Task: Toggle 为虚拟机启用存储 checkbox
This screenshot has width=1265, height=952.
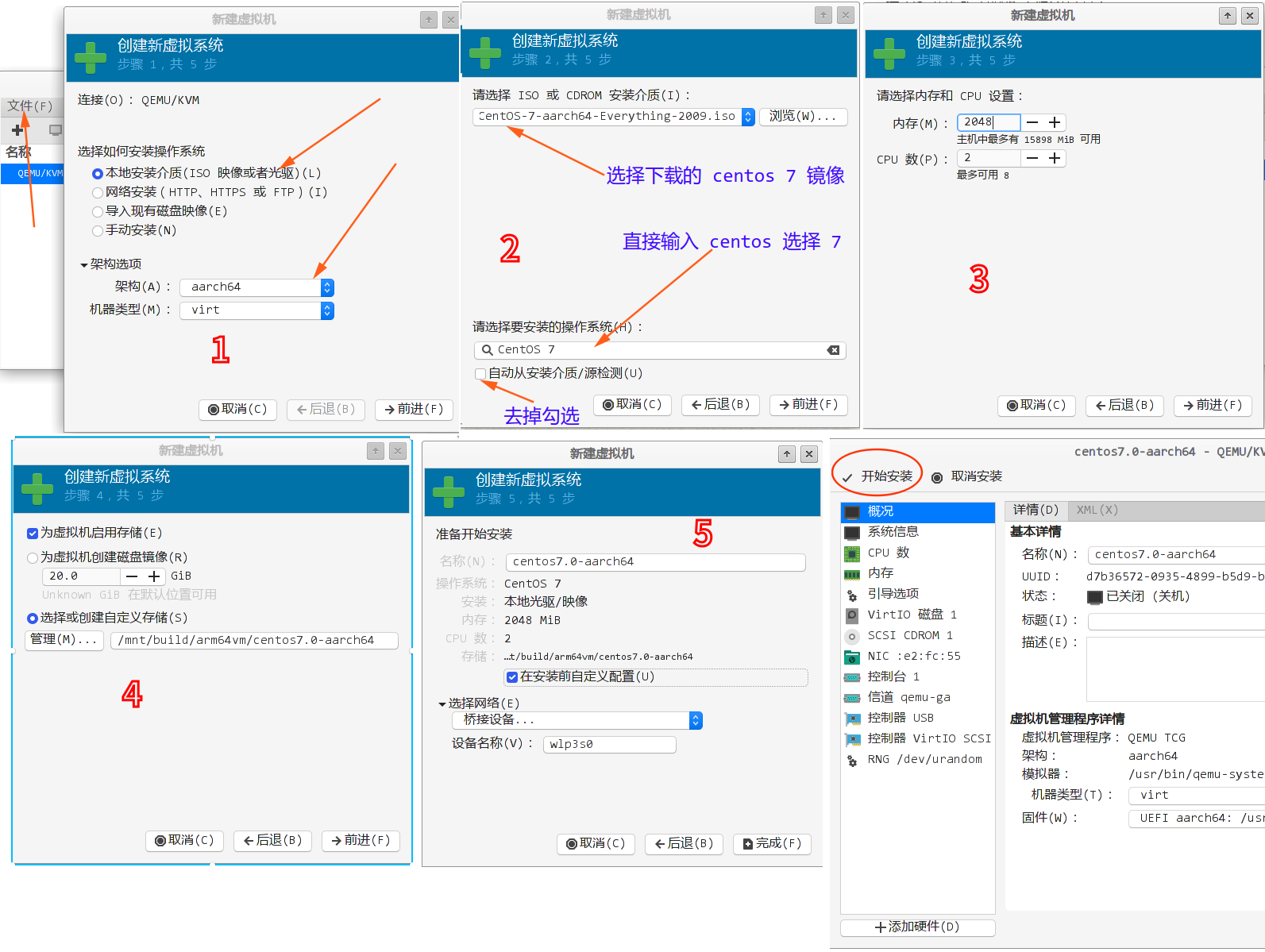Action: [x=33, y=533]
